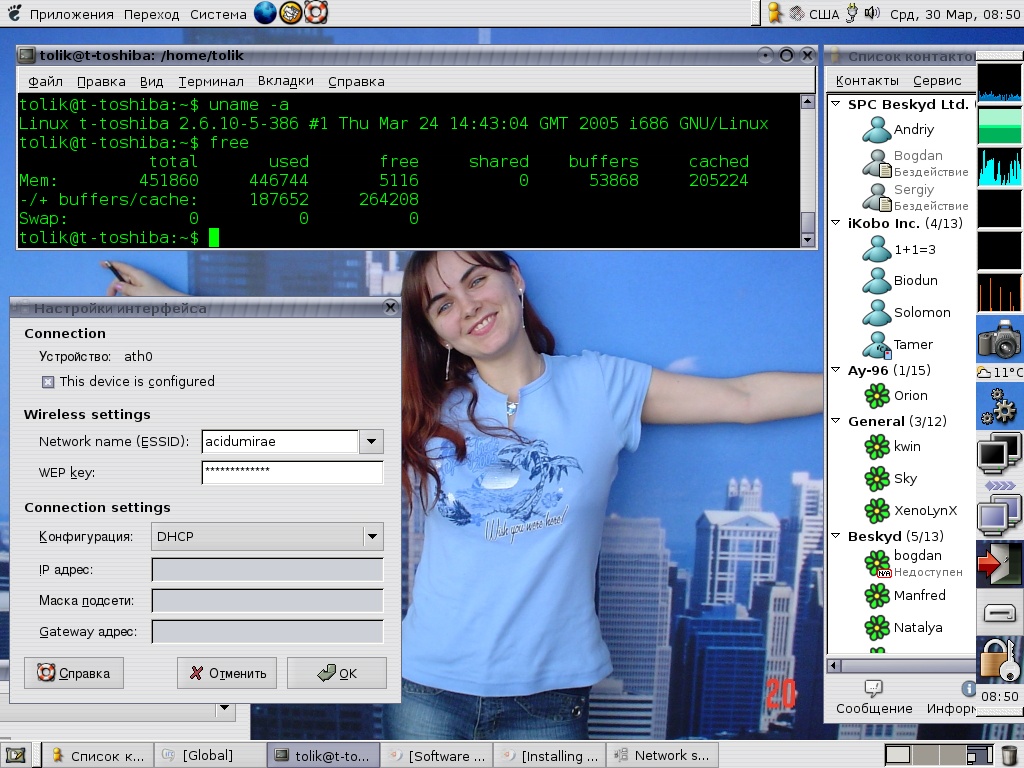This screenshot has width=1024, height=768.
Task: Click the upper network computers icon in side panel
Action: pyautogui.click(x=999, y=453)
